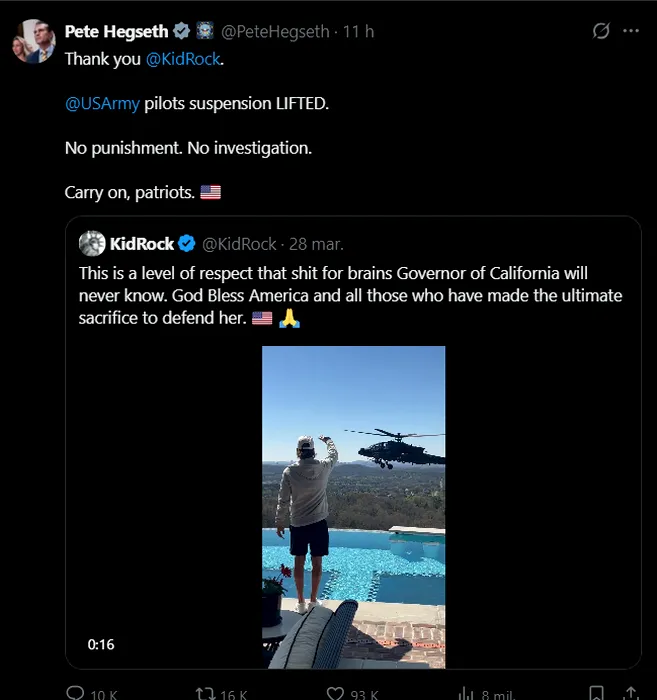The height and width of the screenshot is (700, 657).
Task: View post analytics via the views icon
Action: point(466,693)
